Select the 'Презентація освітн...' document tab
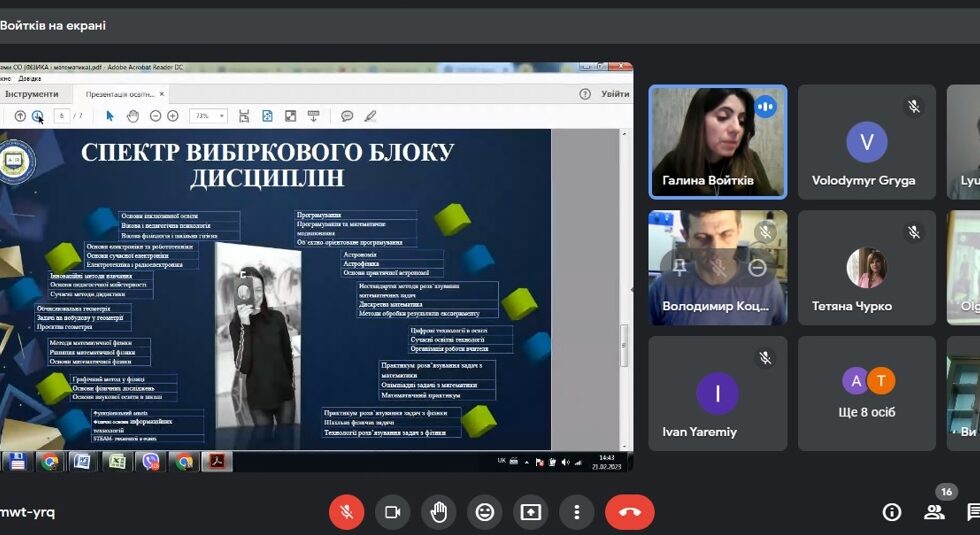 click(x=120, y=94)
